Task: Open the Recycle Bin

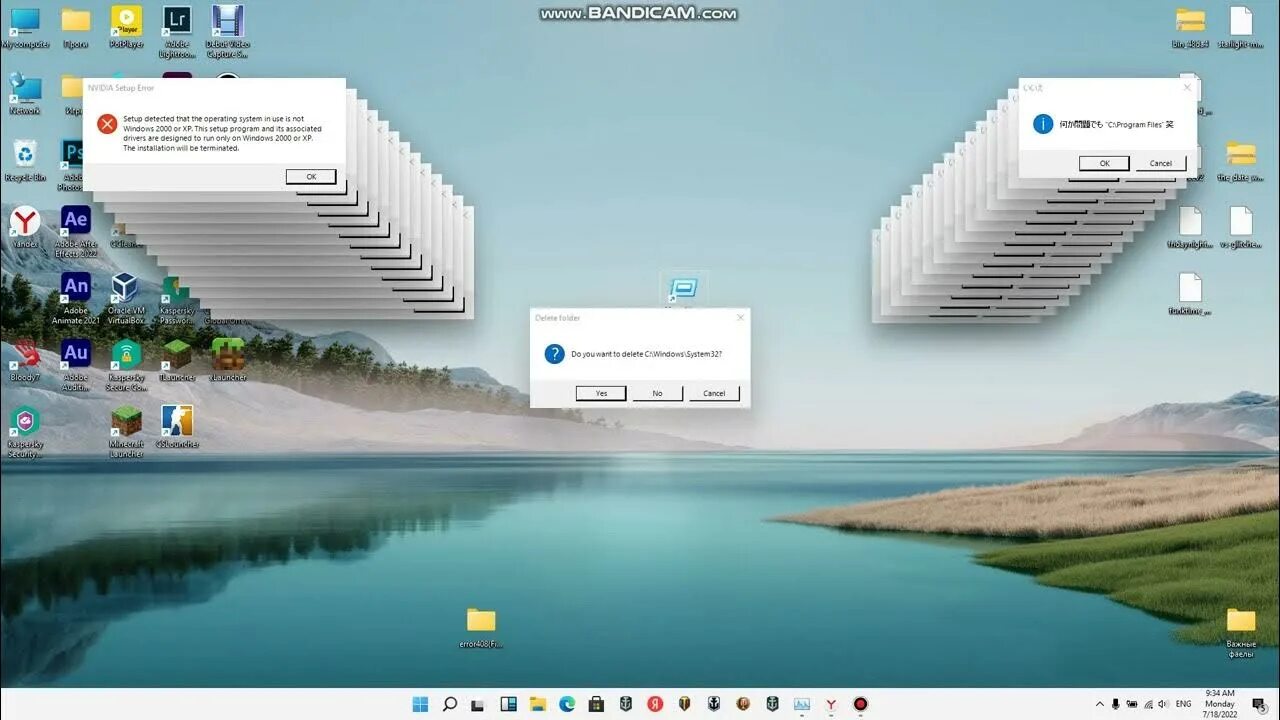Action: click(25, 160)
